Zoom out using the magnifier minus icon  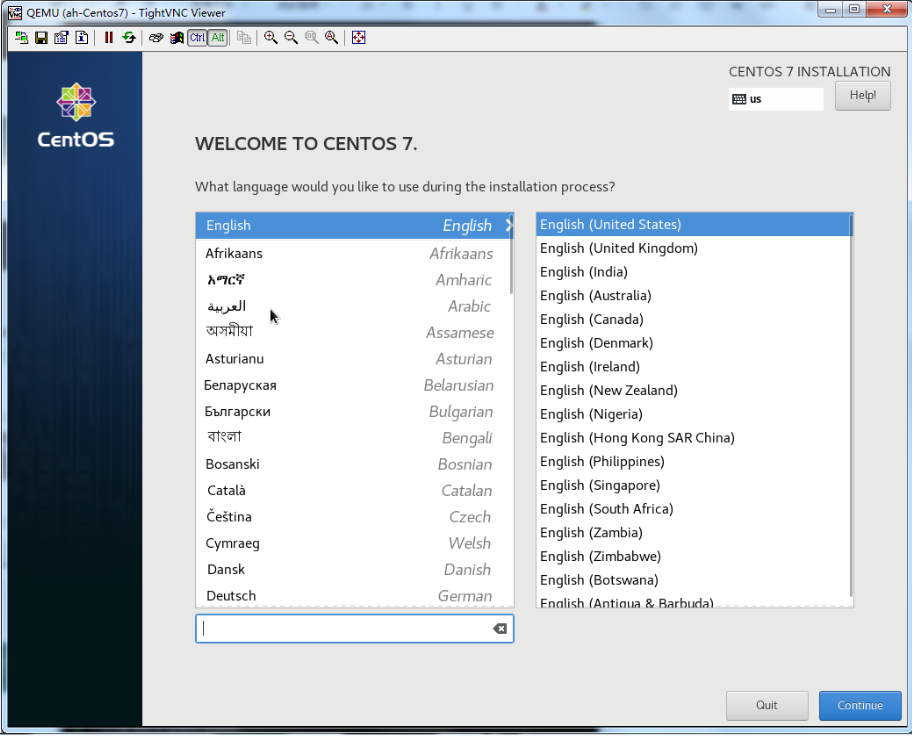[291, 38]
